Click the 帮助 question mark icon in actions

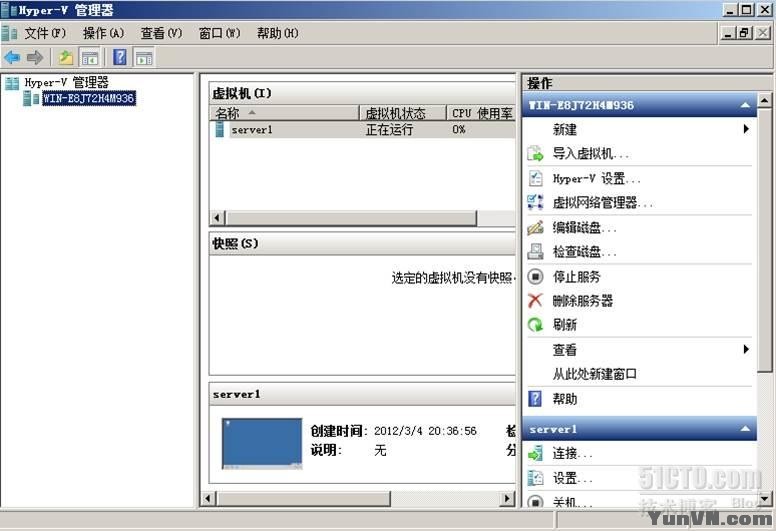(535, 399)
